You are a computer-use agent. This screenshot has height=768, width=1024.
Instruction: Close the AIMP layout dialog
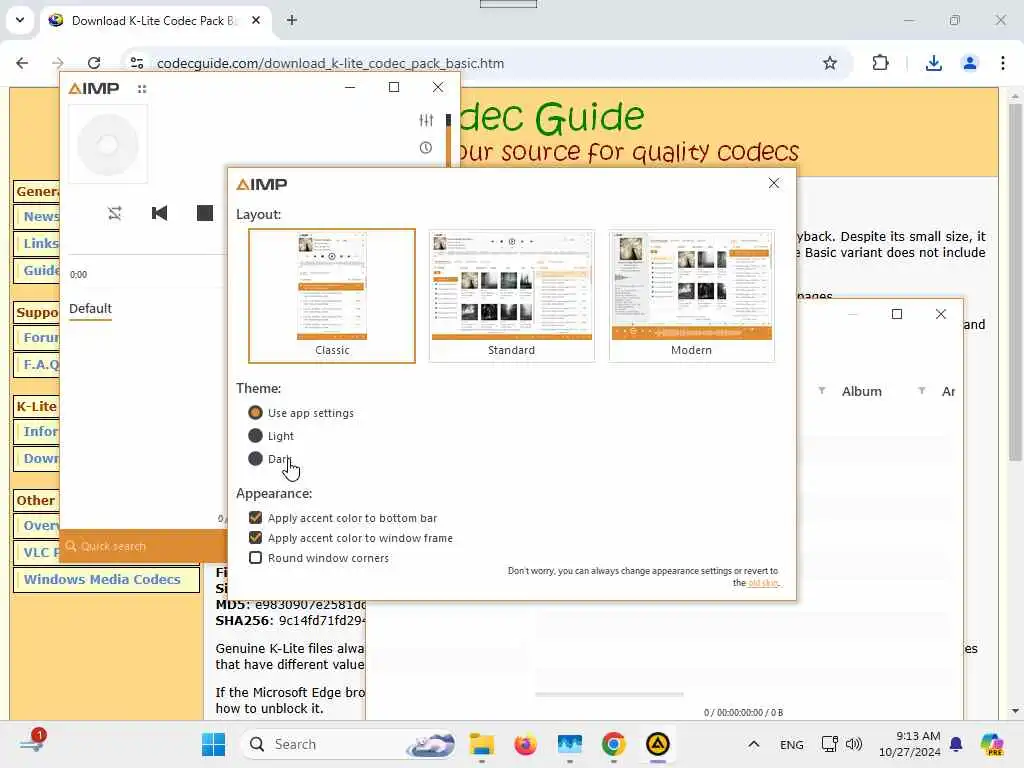tap(774, 184)
